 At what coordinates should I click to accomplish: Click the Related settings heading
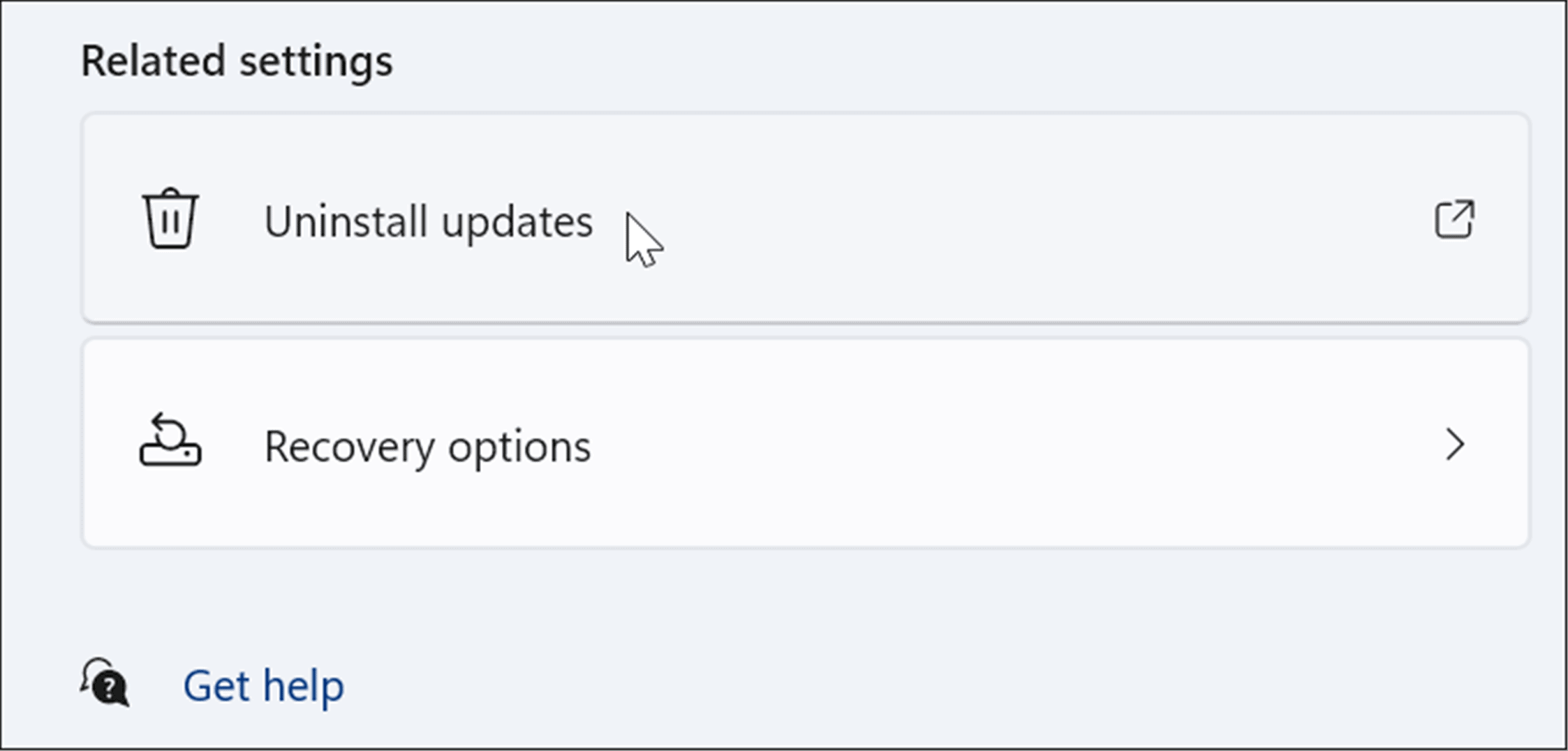point(237,61)
